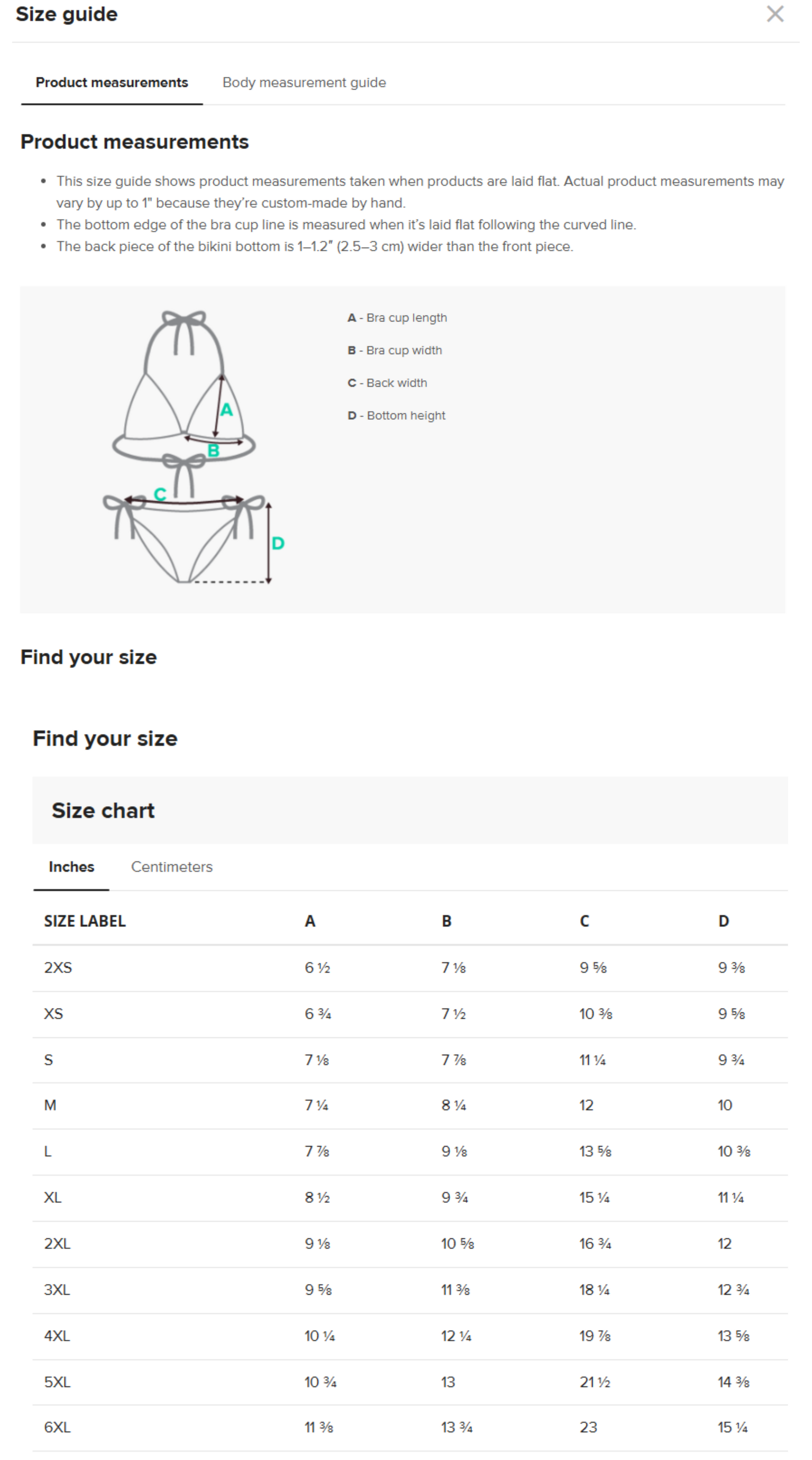The width and height of the screenshot is (812, 1460).
Task: Click the 'D - Bottom height' legend
Action: [397, 415]
